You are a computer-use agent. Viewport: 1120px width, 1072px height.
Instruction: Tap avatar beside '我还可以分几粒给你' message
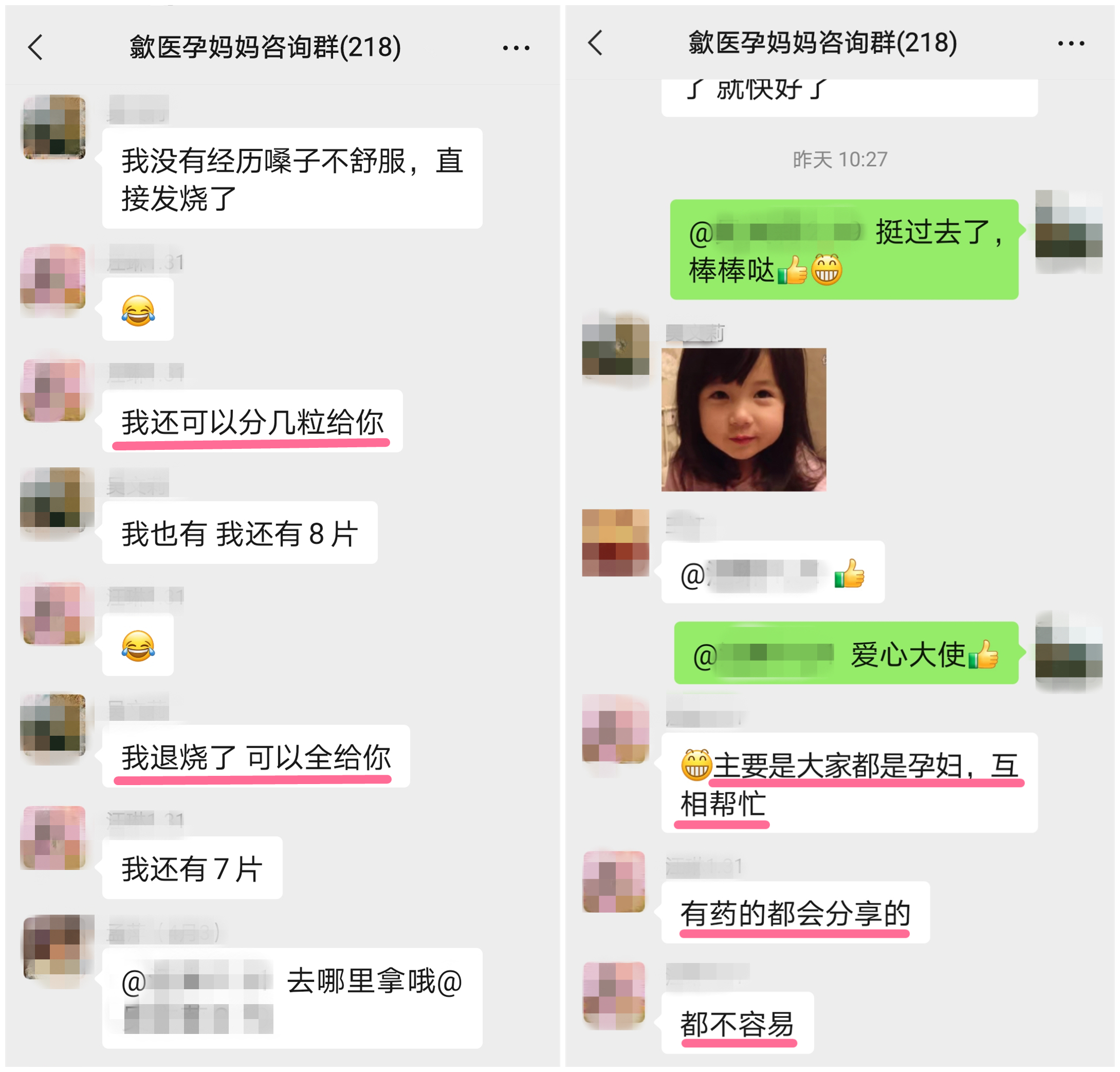point(53,390)
